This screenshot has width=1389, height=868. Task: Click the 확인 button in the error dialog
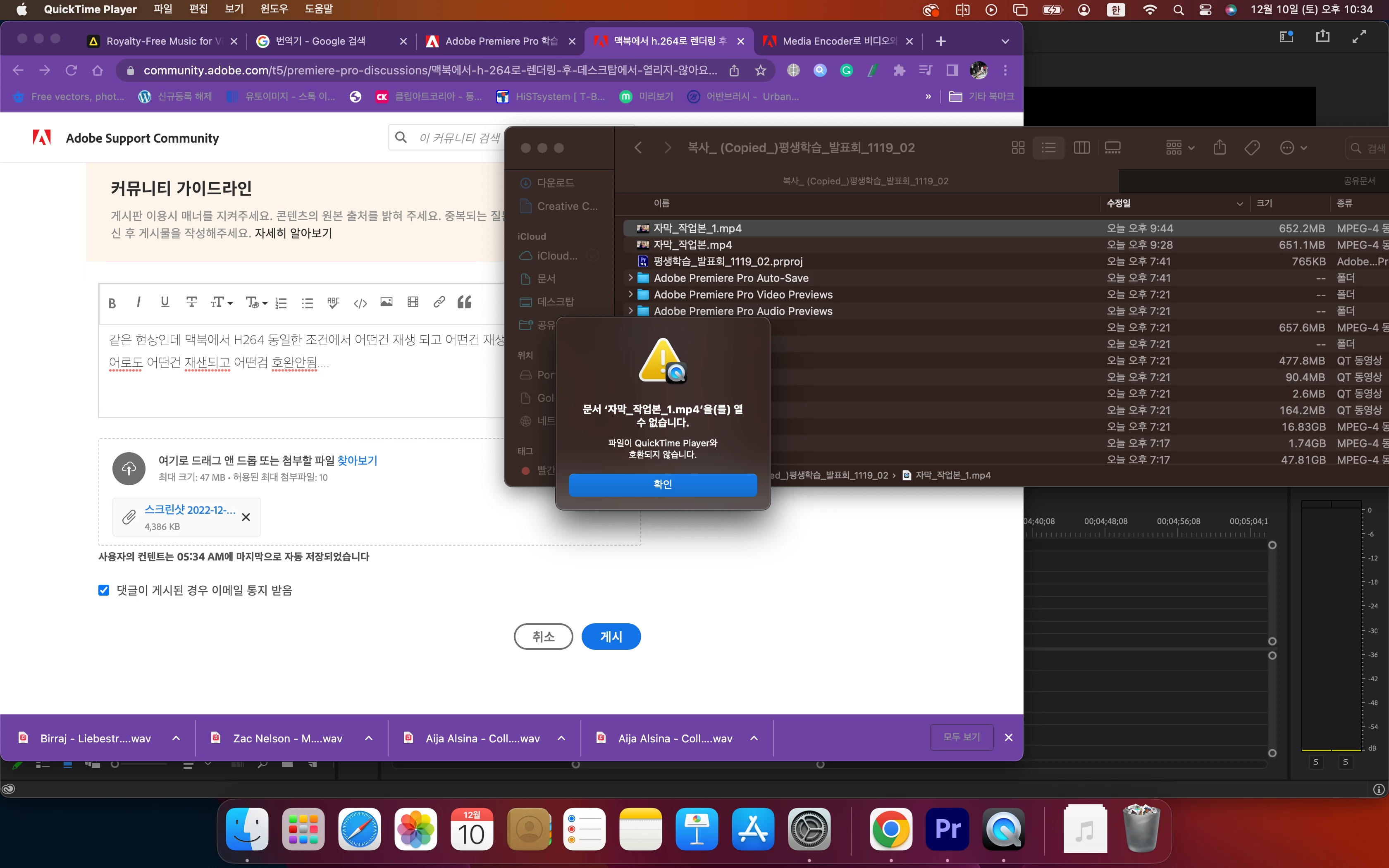click(x=662, y=484)
